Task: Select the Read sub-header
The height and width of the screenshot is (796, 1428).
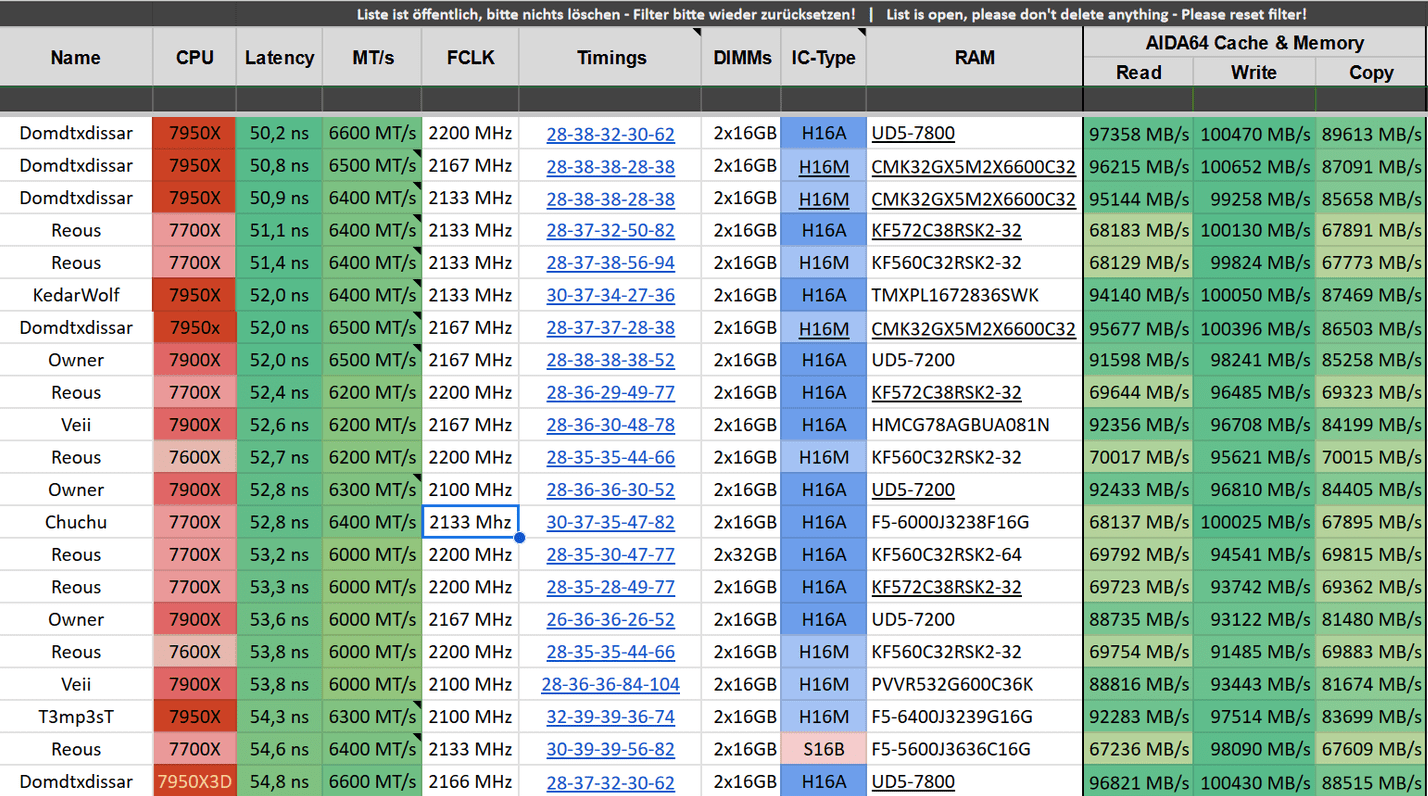Action: tap(1138, 72)
